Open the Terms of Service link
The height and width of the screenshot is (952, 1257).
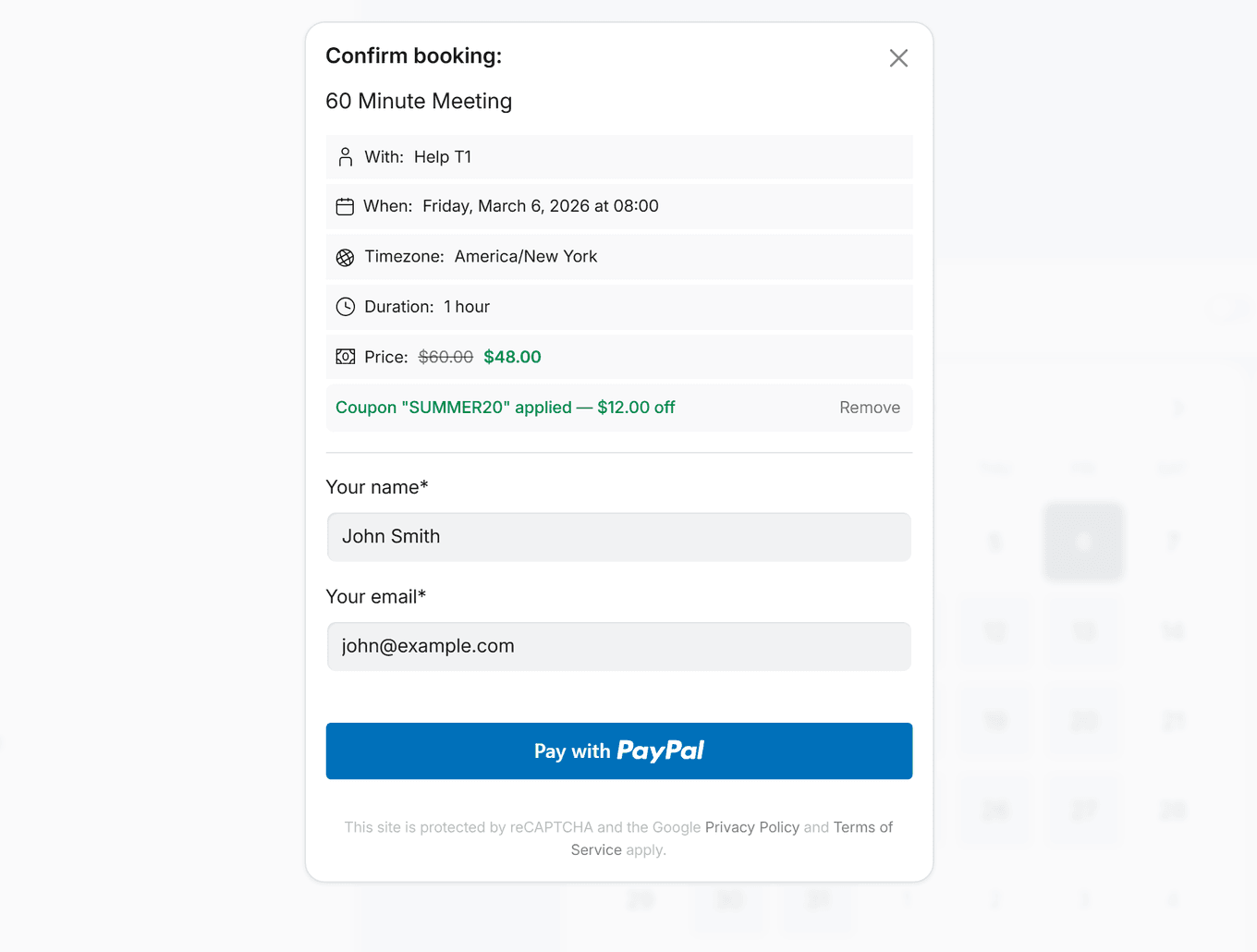click(862, 826)
